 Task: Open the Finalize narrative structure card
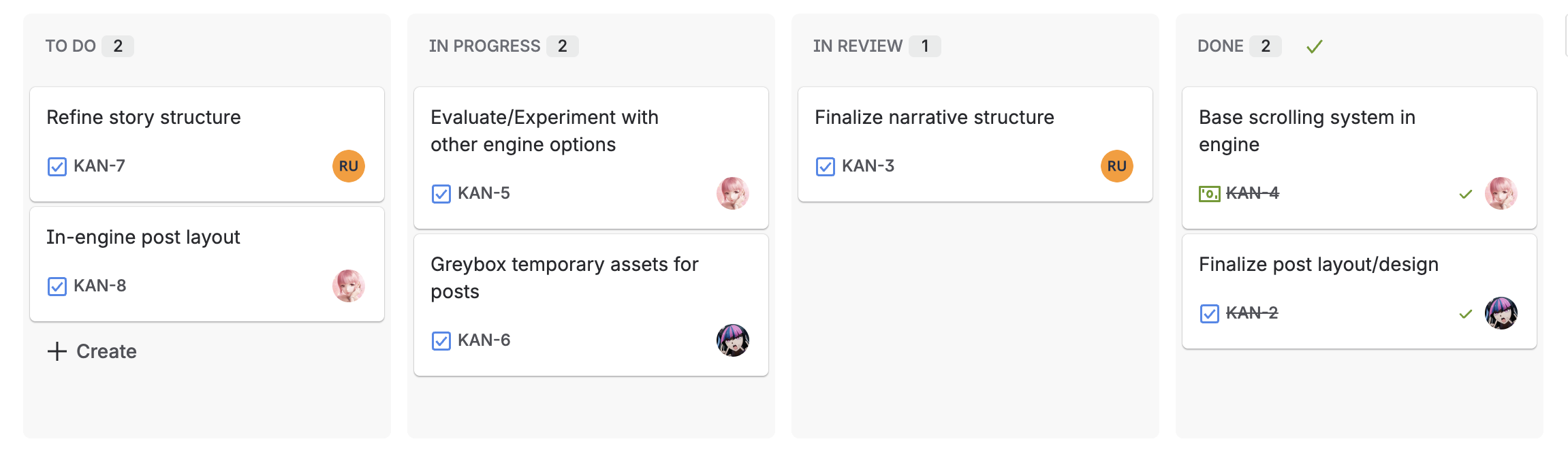tap(975, 144)
